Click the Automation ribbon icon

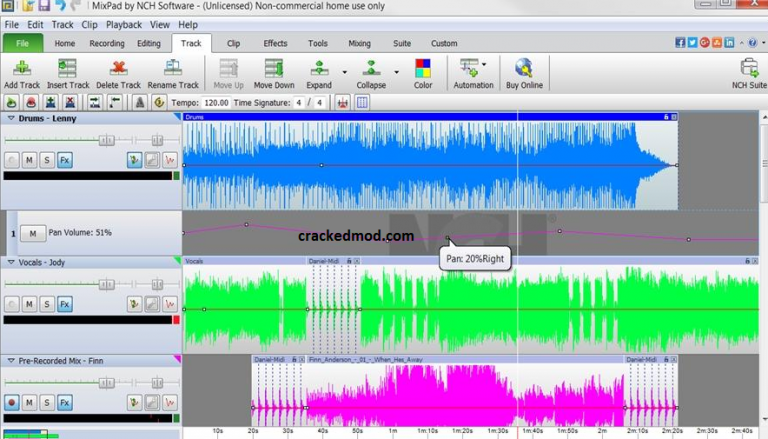pos(470,68)
